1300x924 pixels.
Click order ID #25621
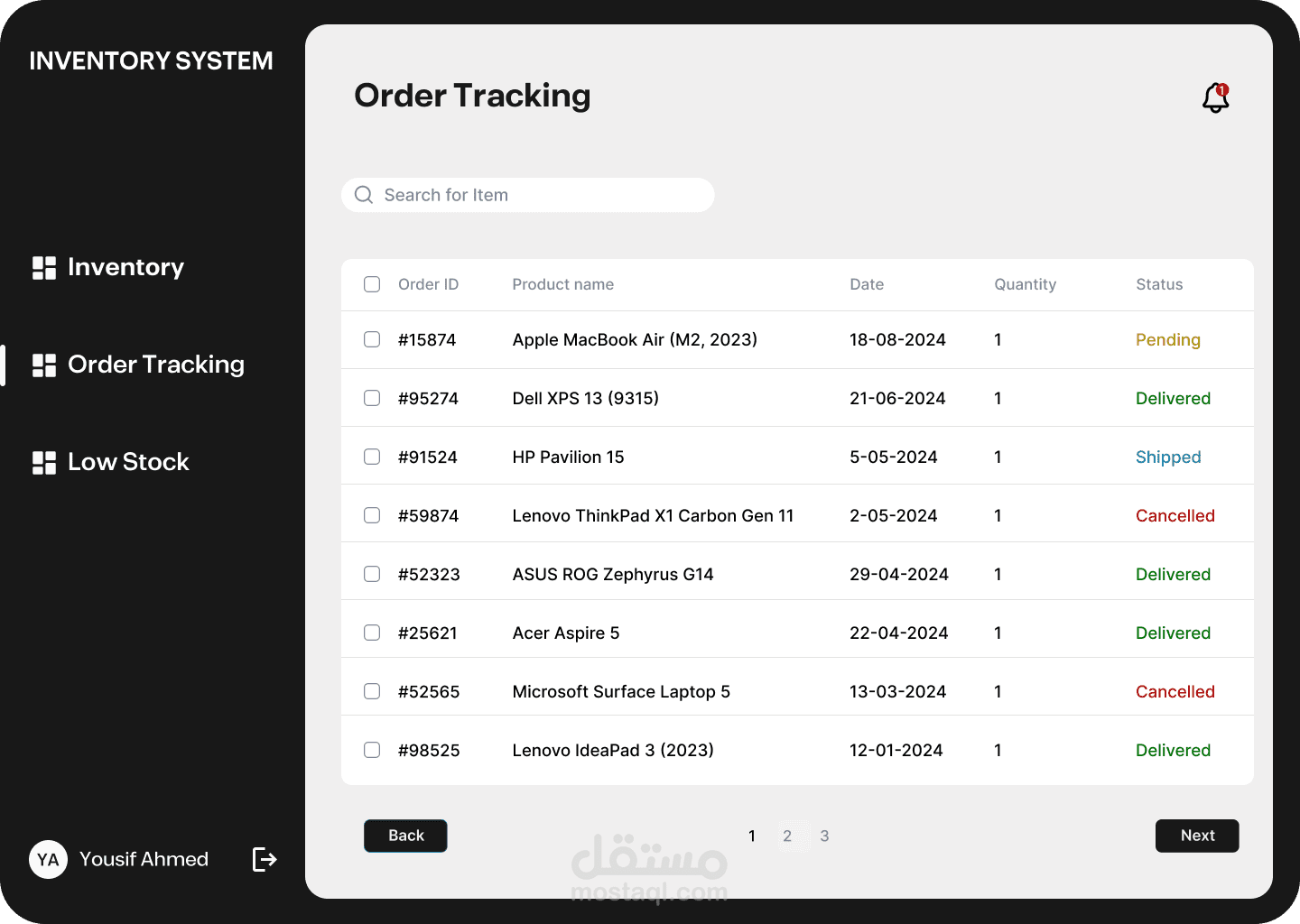tap(427, 633)
